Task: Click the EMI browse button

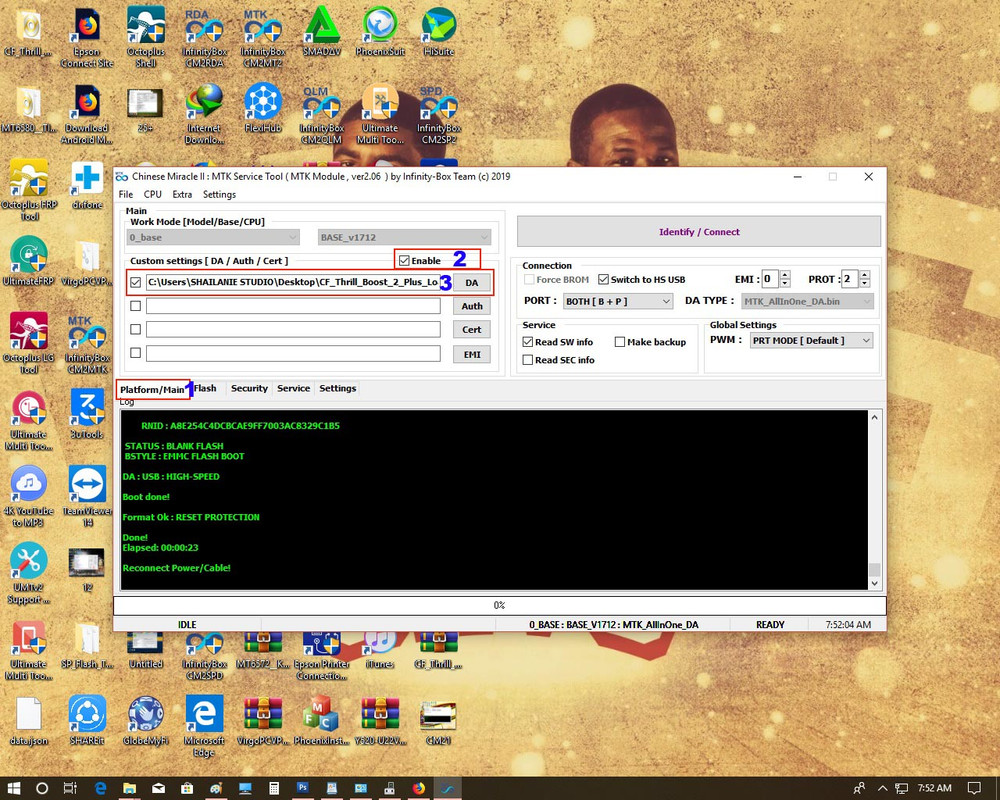Action: 471,355
